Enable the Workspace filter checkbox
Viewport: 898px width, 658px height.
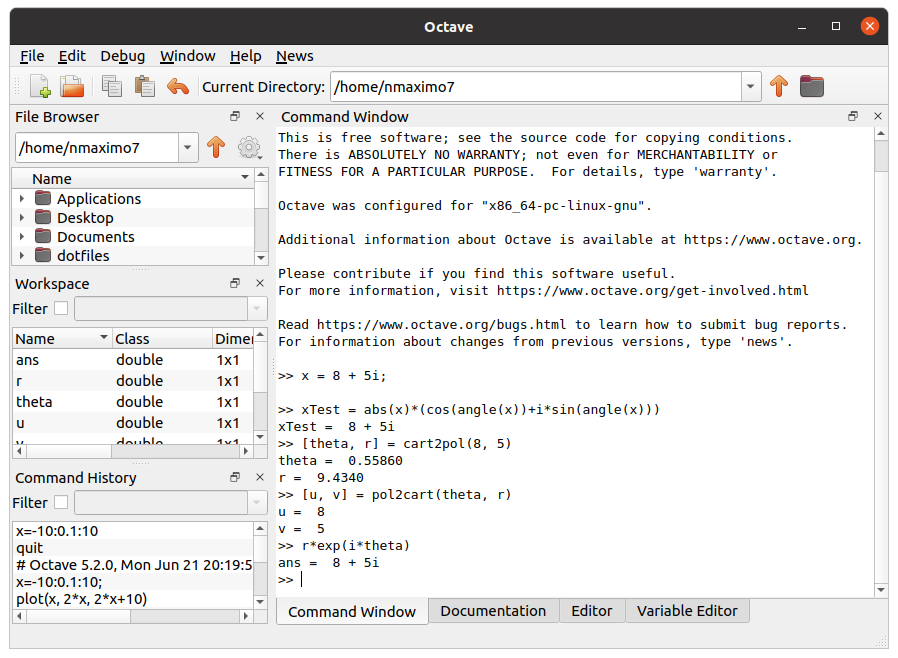[x=61, y=309]
